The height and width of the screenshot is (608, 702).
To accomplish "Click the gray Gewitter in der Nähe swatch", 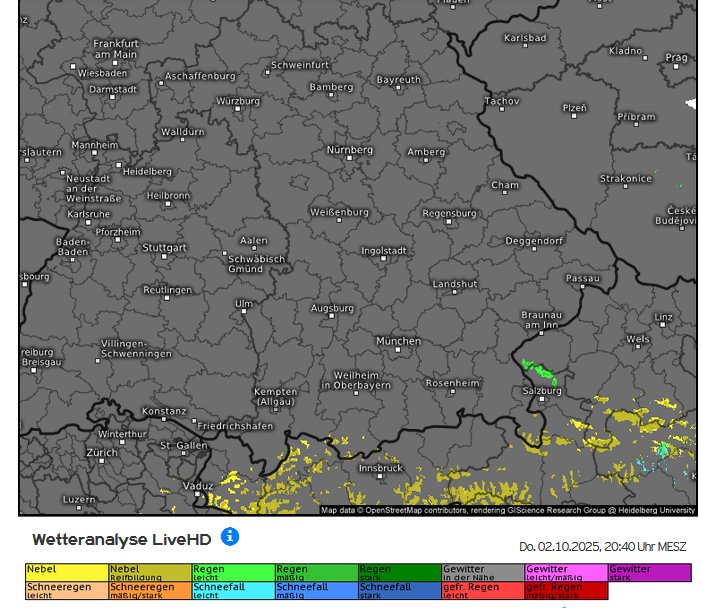I will click(482, 572).
